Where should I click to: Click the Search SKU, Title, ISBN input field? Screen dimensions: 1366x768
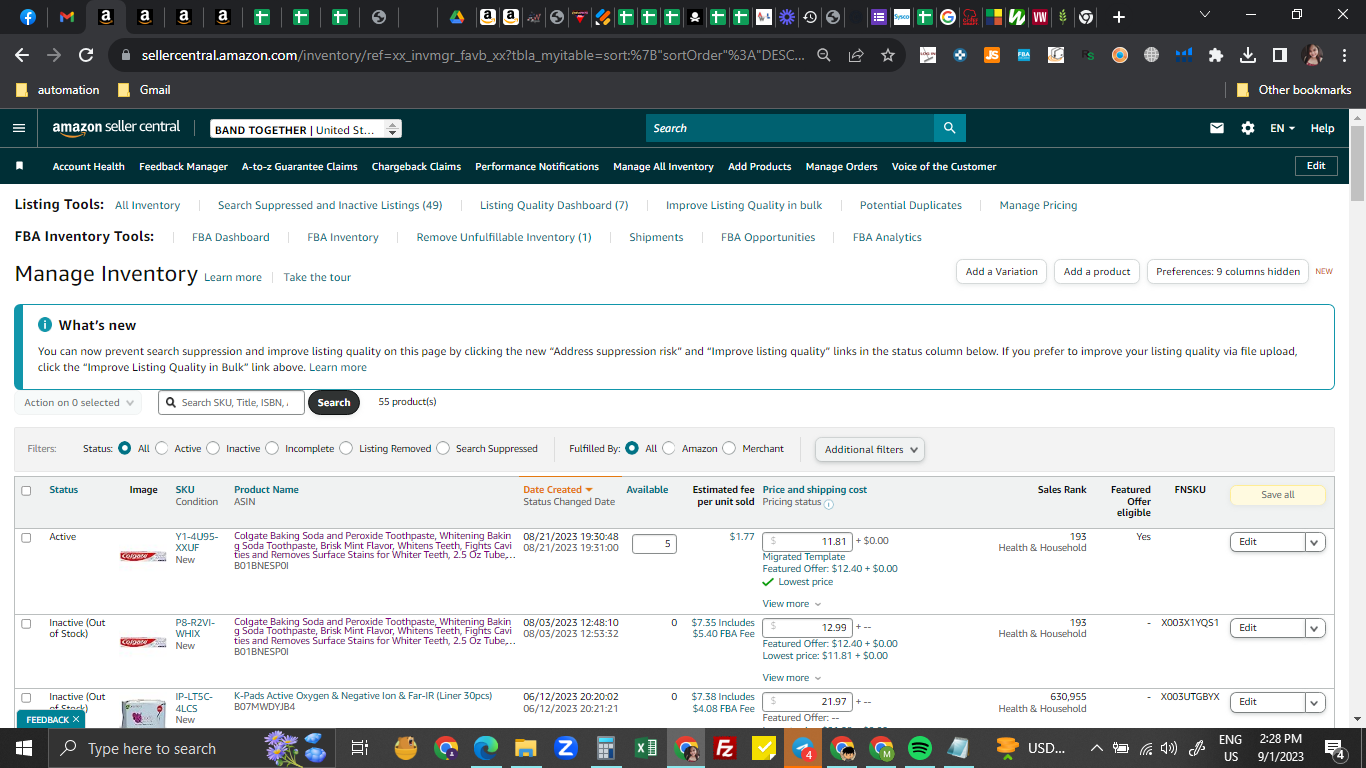pyautogui.click(x=231, y=403)
